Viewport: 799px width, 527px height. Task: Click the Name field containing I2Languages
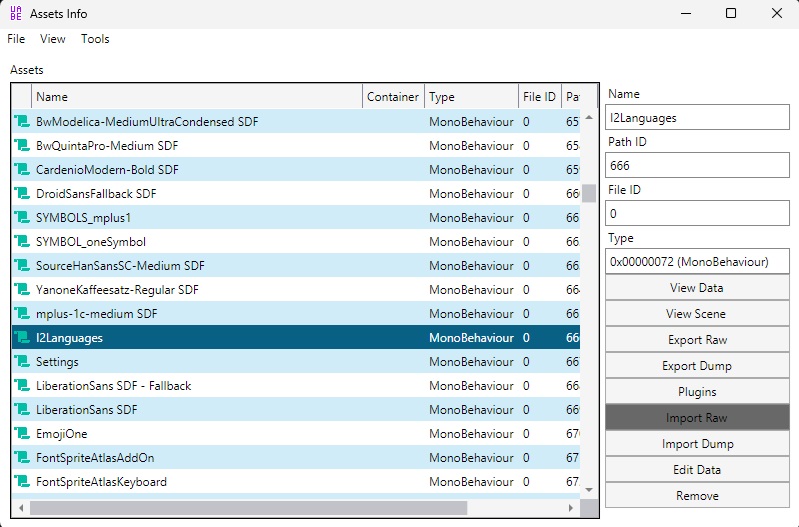[697, 118]
